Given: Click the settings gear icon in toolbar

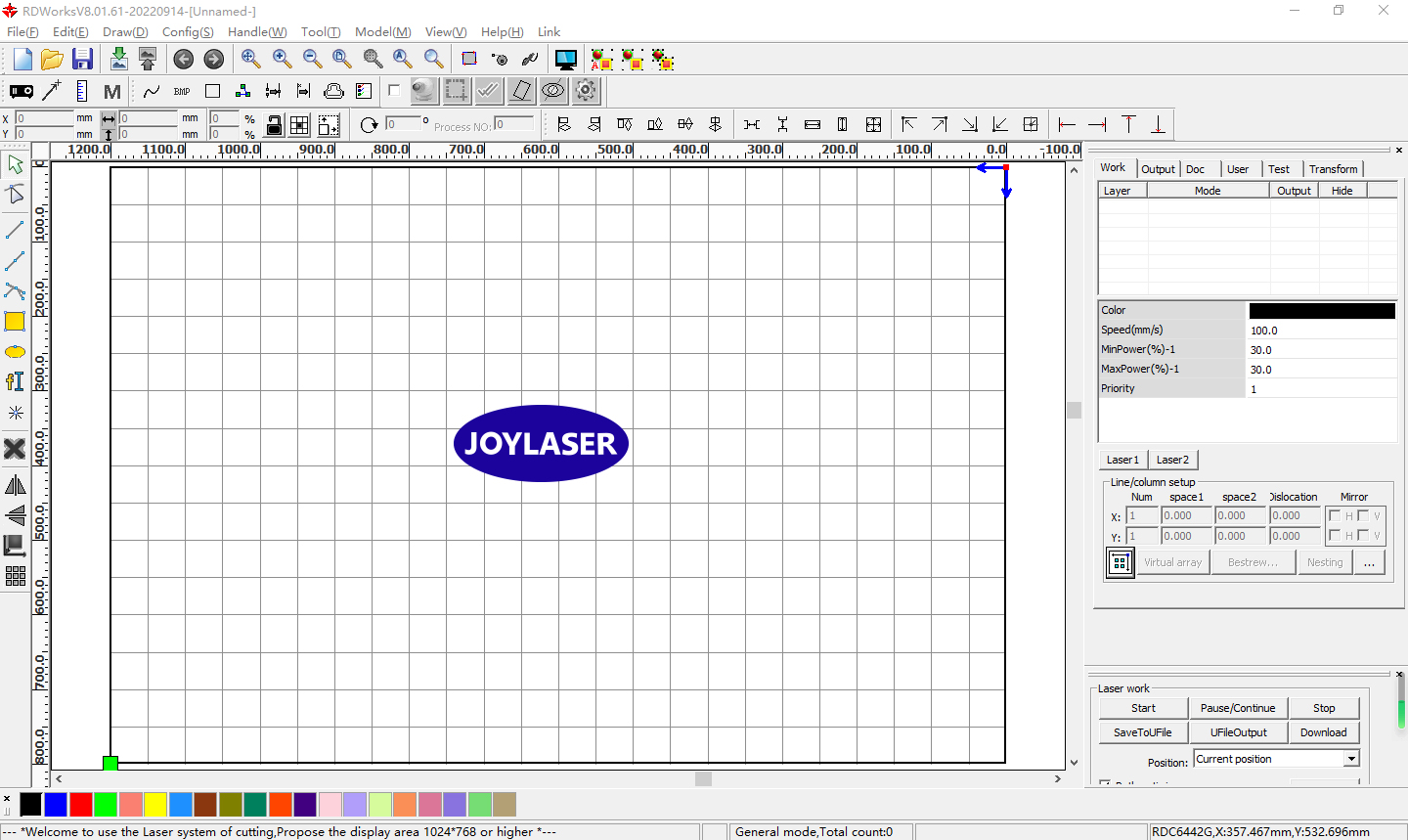Looking at the screenshot, I should point(586,91).
